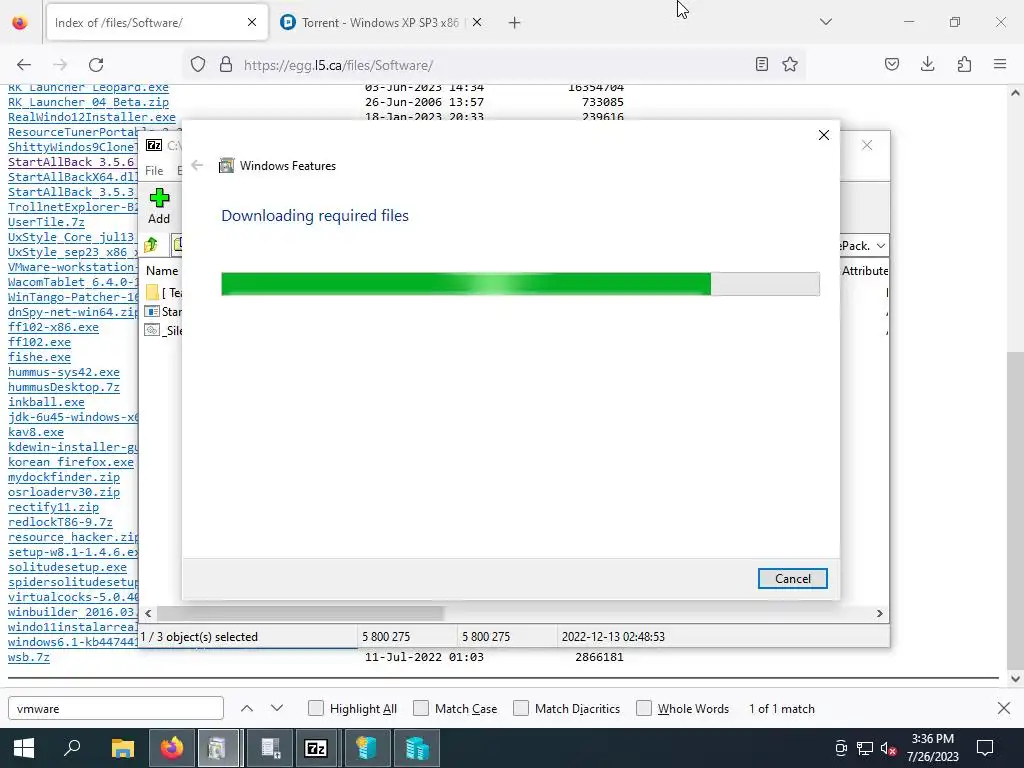The height and width of the screenshot is (768, 1024).
Task: Open the redlockT86-9.7z link
Action: pyautogui.click(x=60, y=522)
